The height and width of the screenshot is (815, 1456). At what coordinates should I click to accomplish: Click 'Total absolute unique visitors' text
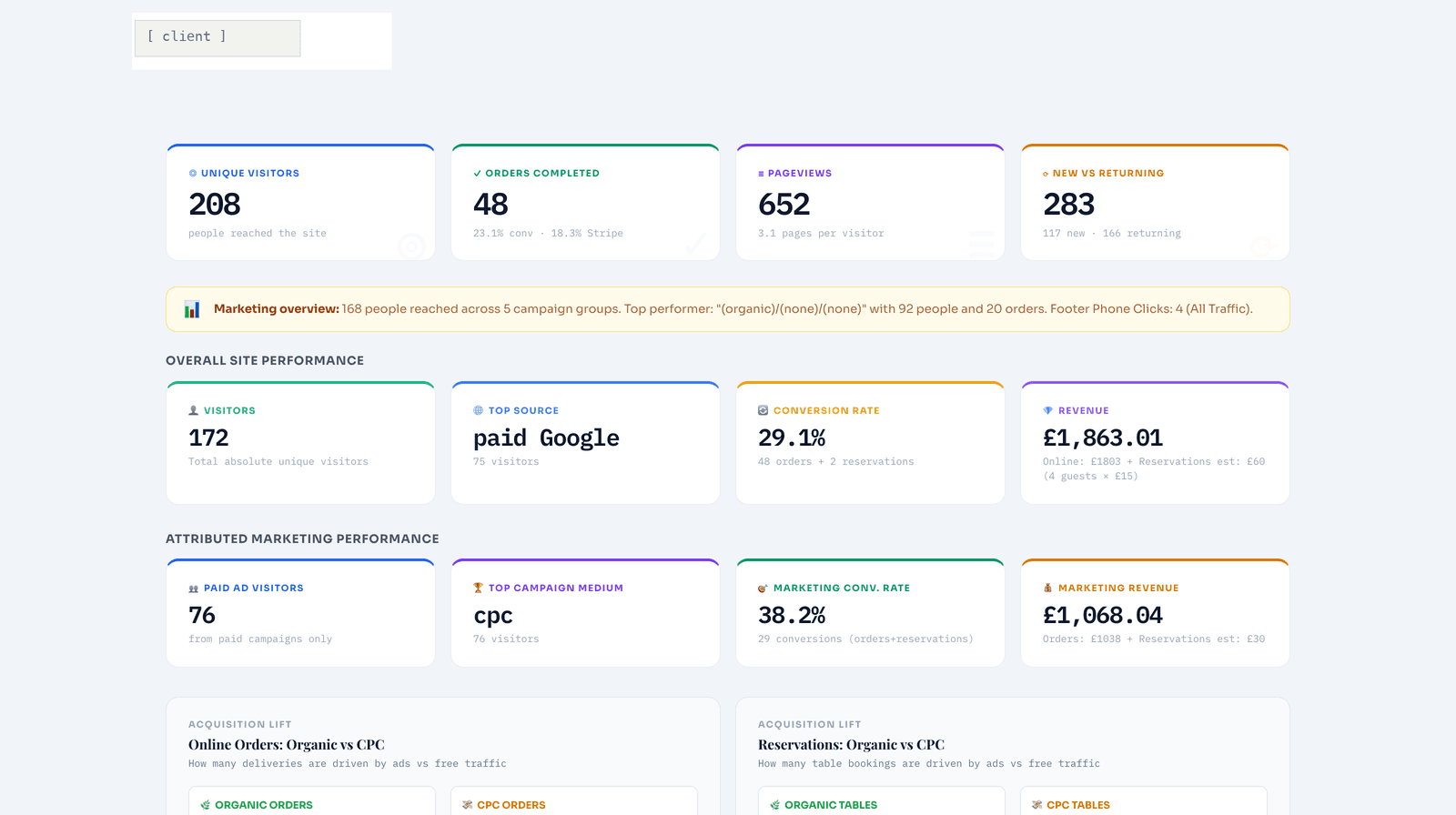pos(278,462)
